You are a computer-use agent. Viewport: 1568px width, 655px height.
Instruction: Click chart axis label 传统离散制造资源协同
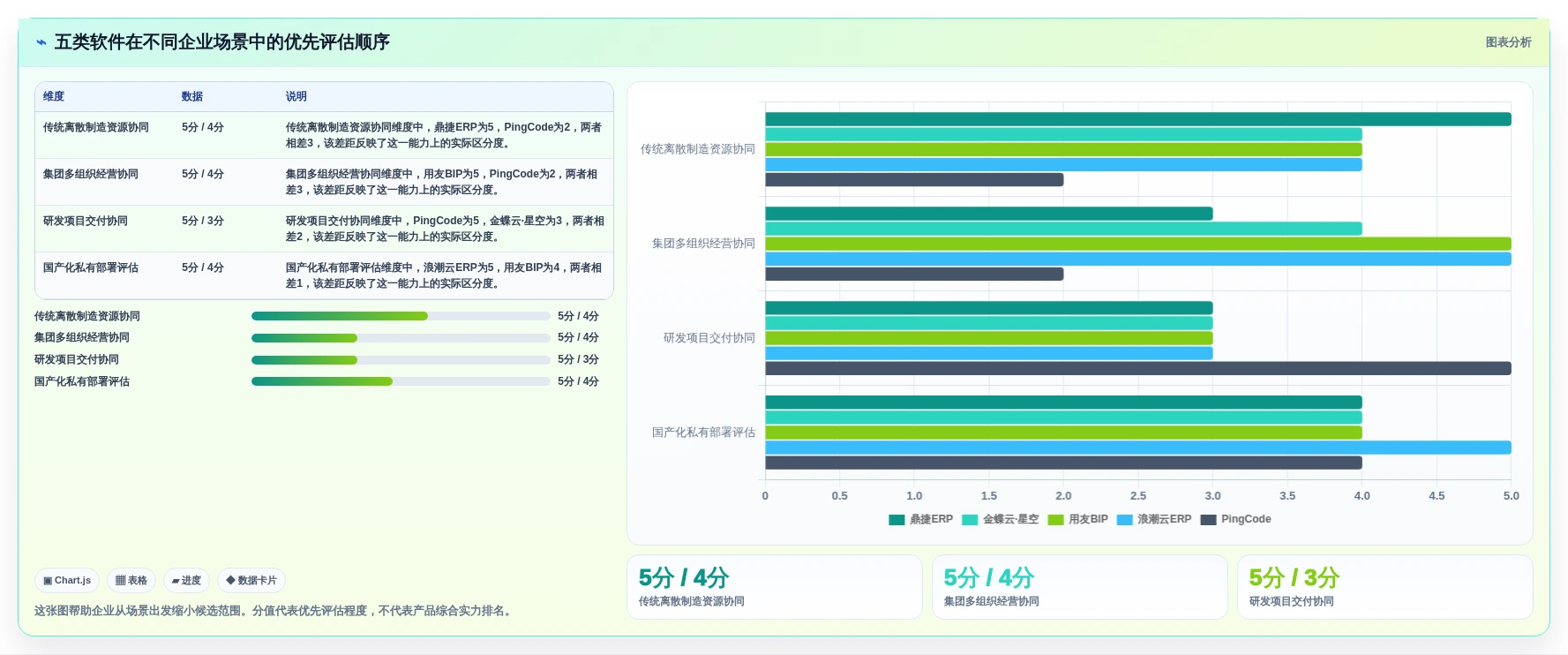(x=698, y=149)
